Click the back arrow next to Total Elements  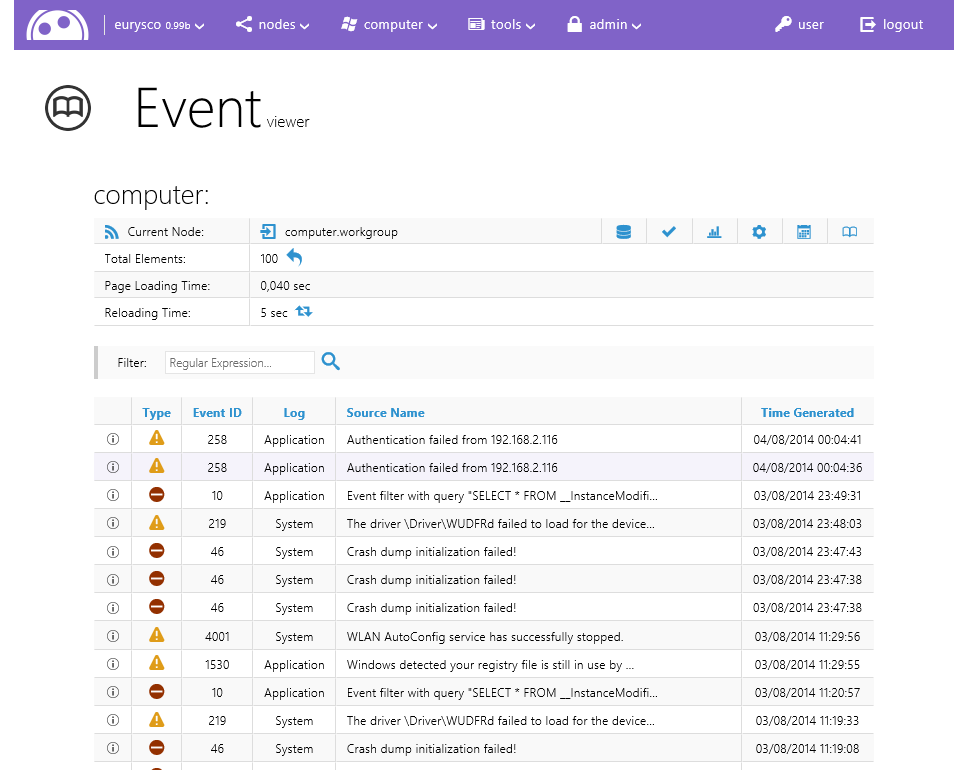(294, 258)
